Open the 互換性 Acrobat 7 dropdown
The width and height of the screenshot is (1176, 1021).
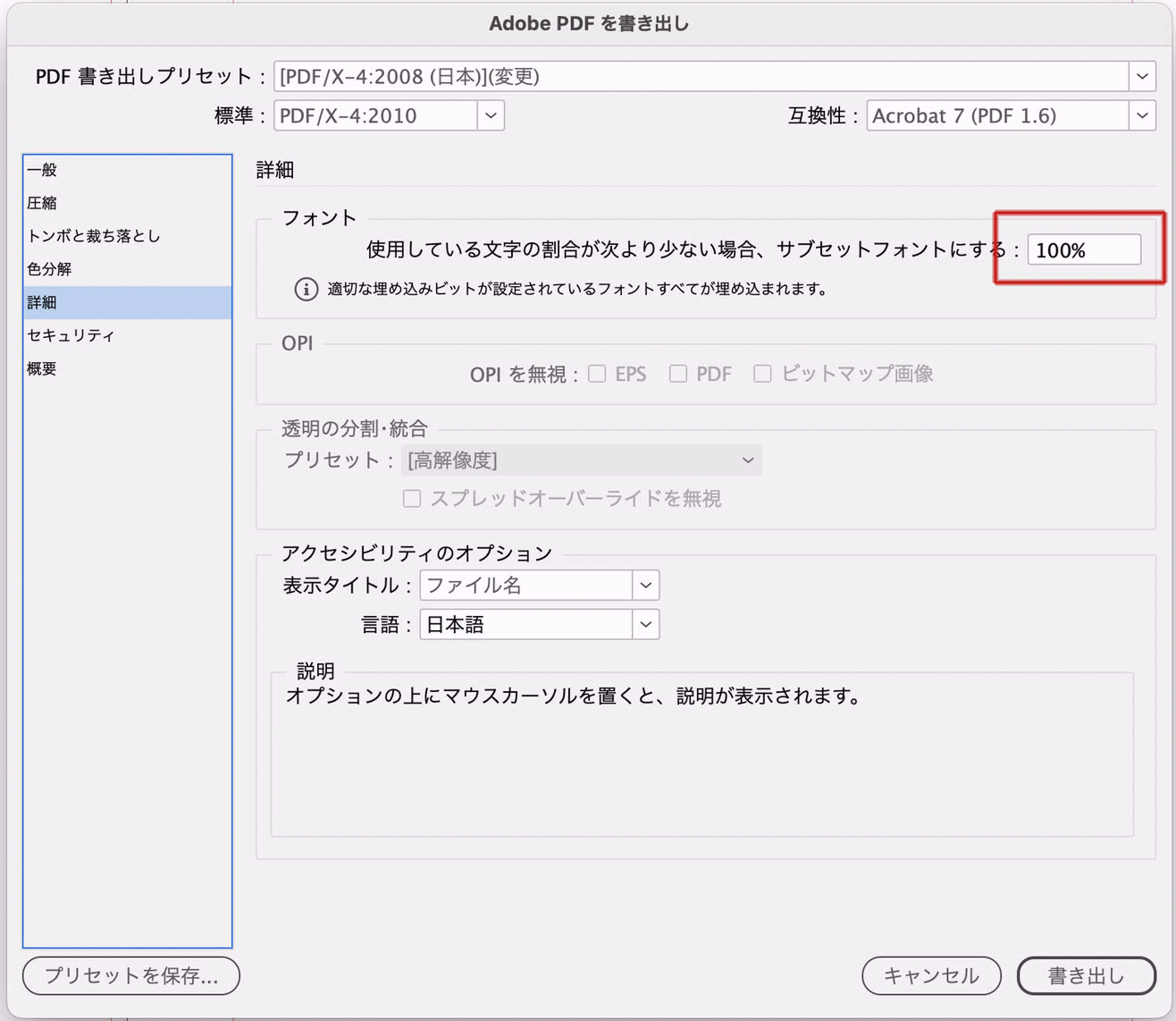(x=1141, y=116)
